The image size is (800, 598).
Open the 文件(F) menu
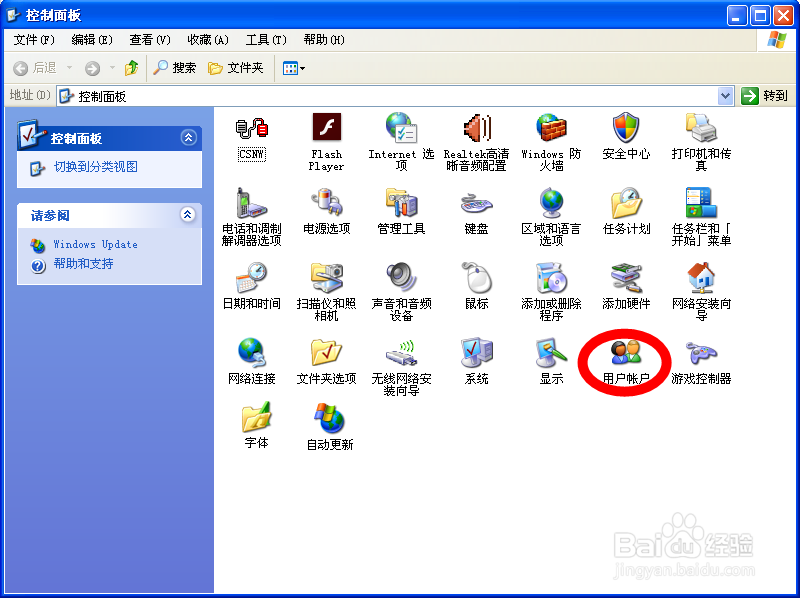point(34,40)
